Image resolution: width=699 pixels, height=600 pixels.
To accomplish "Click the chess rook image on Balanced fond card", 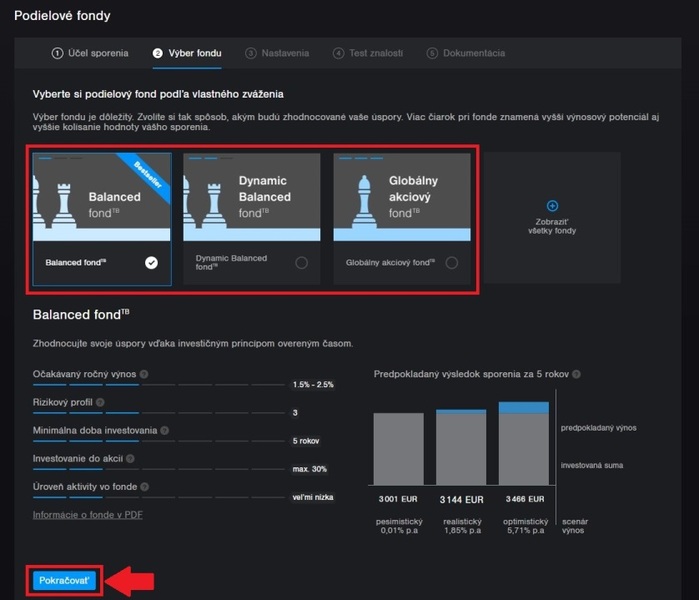I will tap(59, 201).
